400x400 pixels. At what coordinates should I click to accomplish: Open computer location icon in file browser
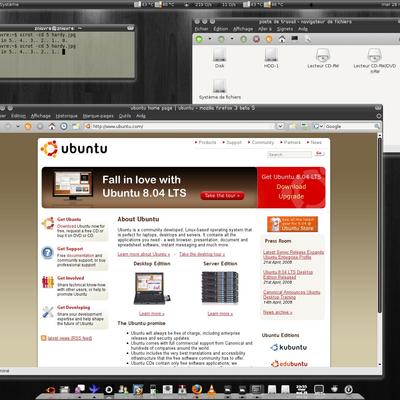(294, 39)
